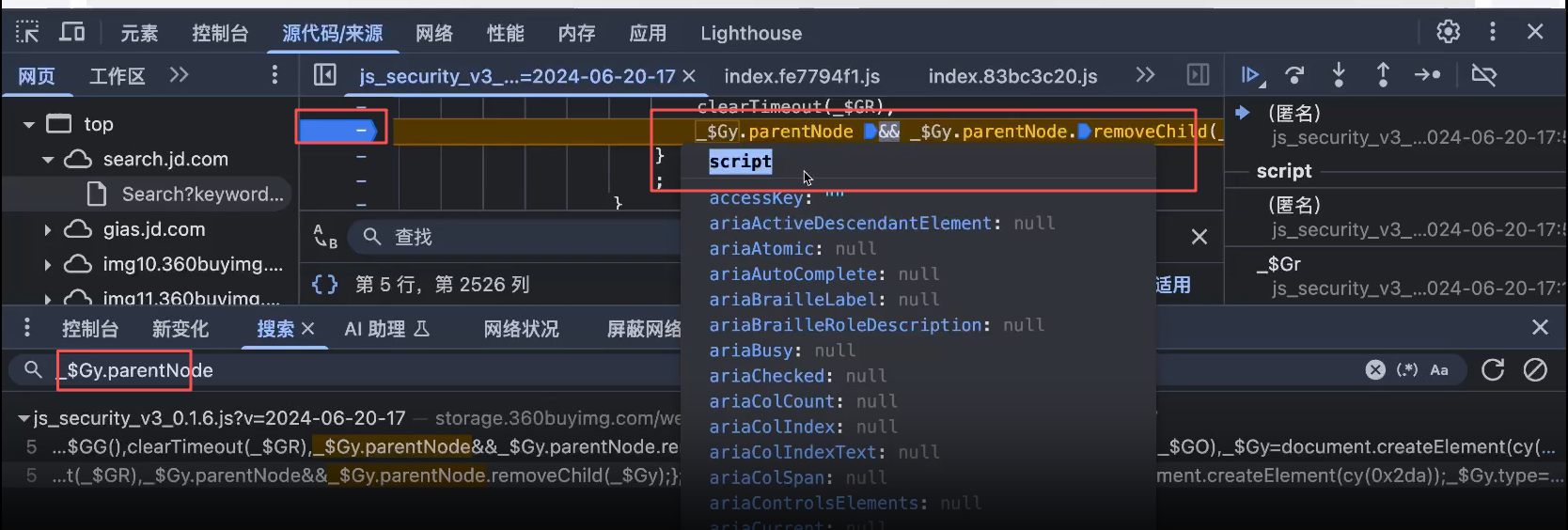The height and width of the screenshot is (530, 1568).
Task: Open the Lighthouse panel tab
Action: click(751, 34)
